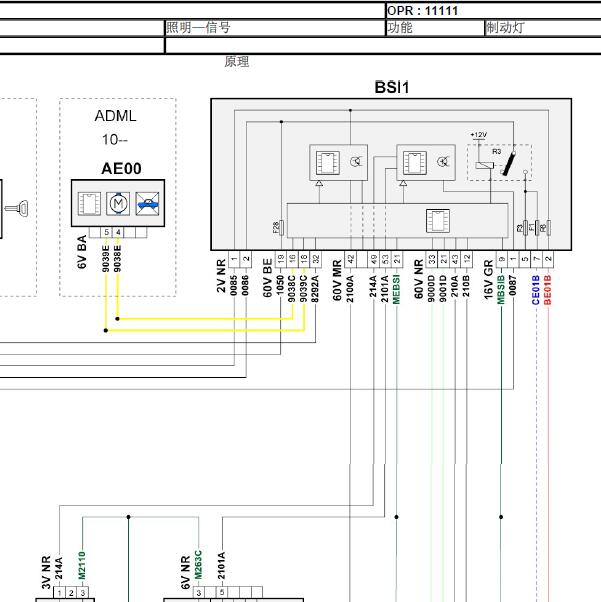Click the chip icon left of R3 relay
Screen dimensions: 601x602
tap(414, 162)
